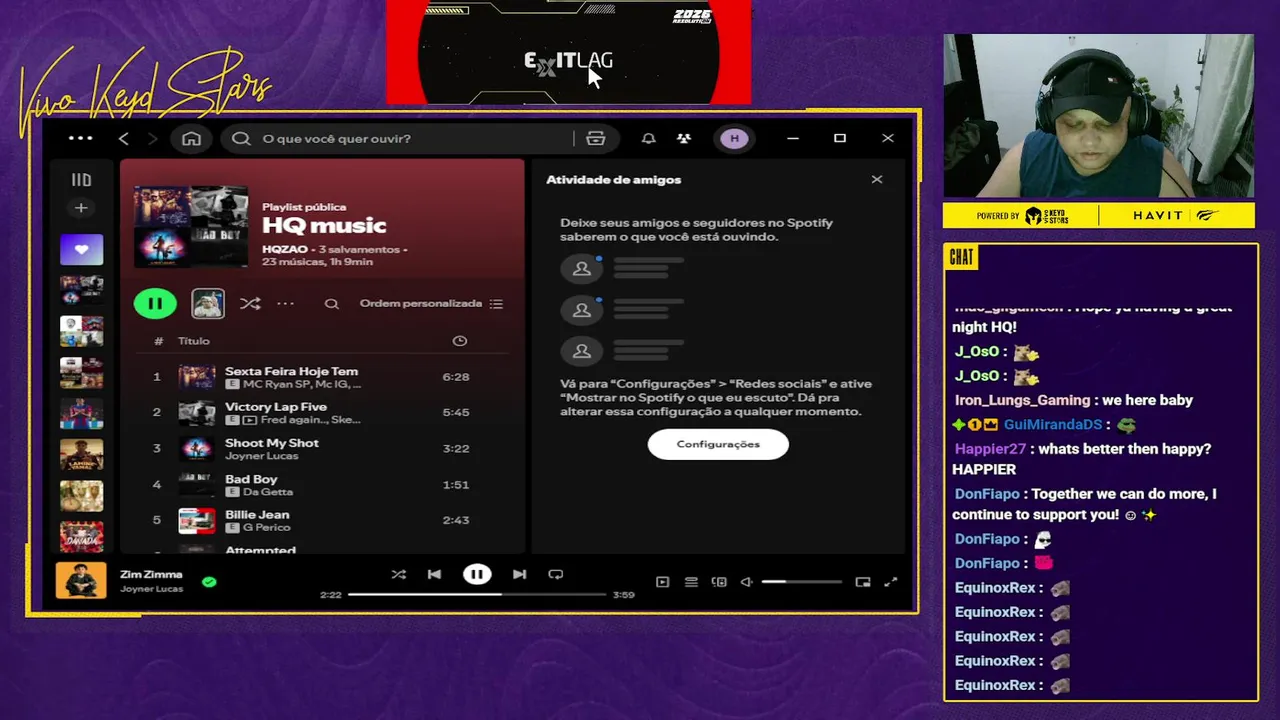1280x720 pixels.
Task: Skip to the previous track
Action: click(434, 574)
